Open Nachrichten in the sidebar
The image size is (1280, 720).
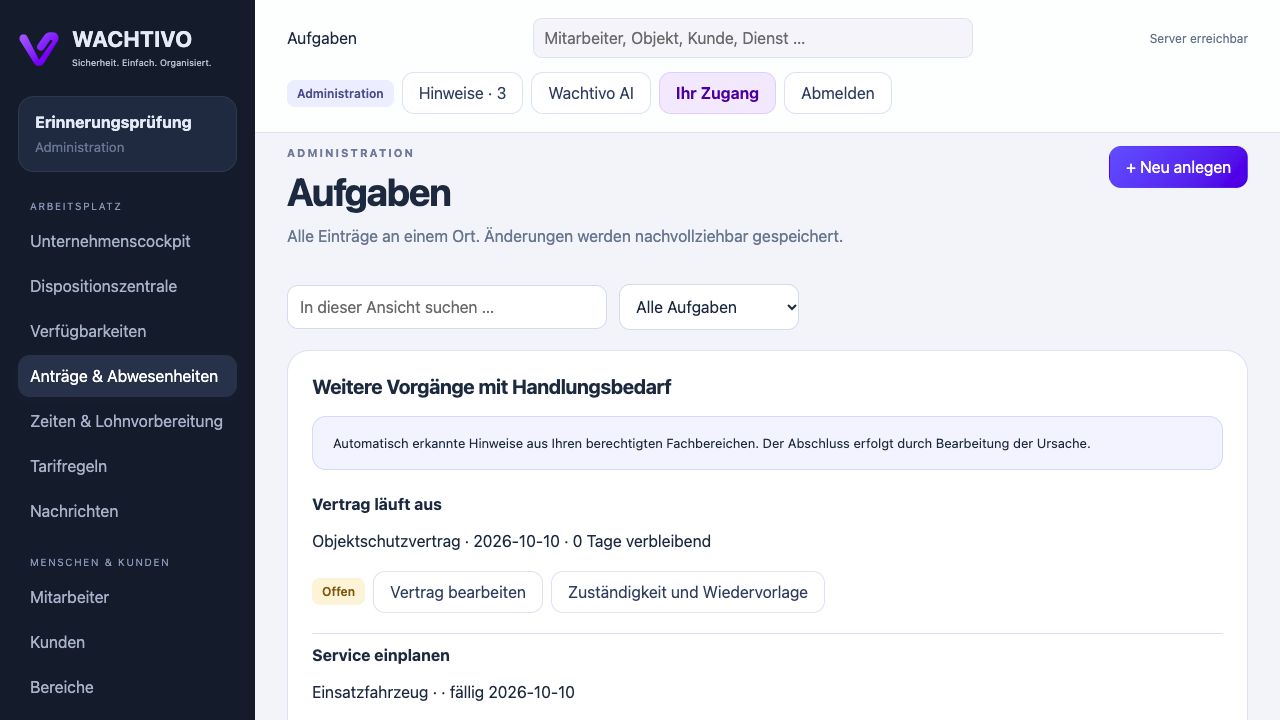point(127,511)
